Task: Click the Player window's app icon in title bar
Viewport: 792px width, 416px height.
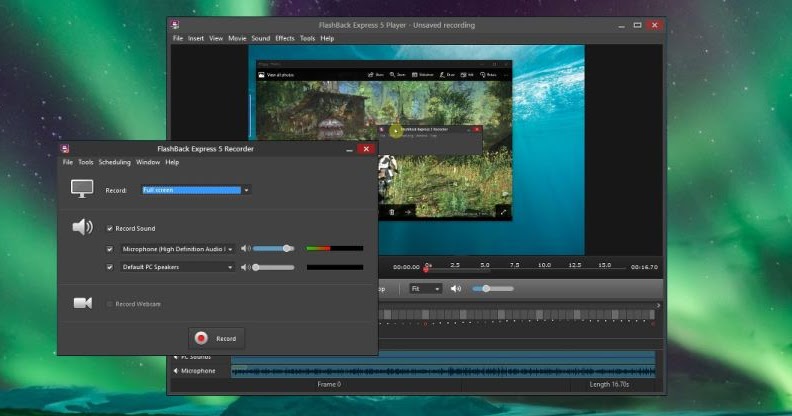Action: tap(175, 25)
